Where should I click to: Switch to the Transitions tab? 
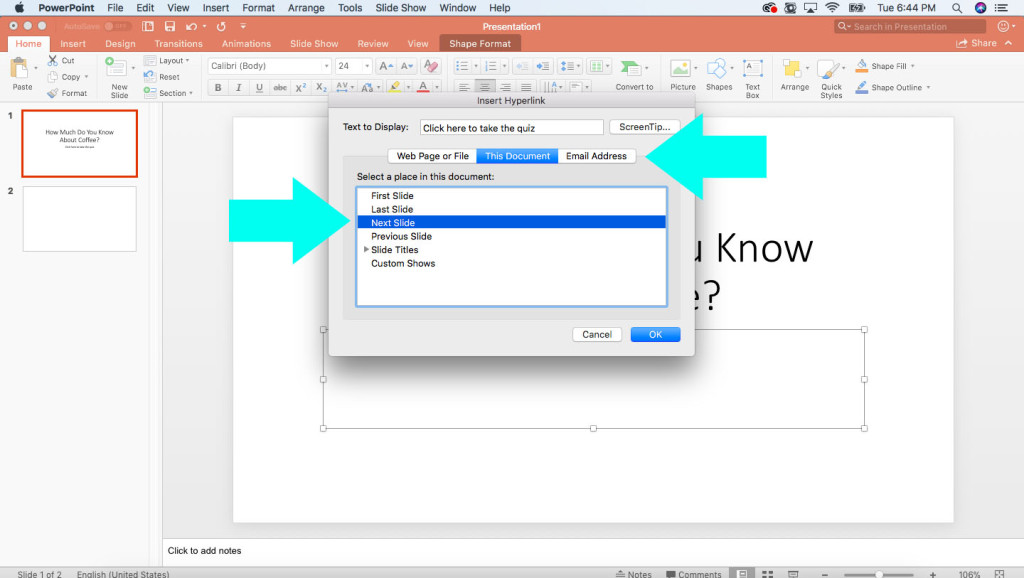click(178, 44)
